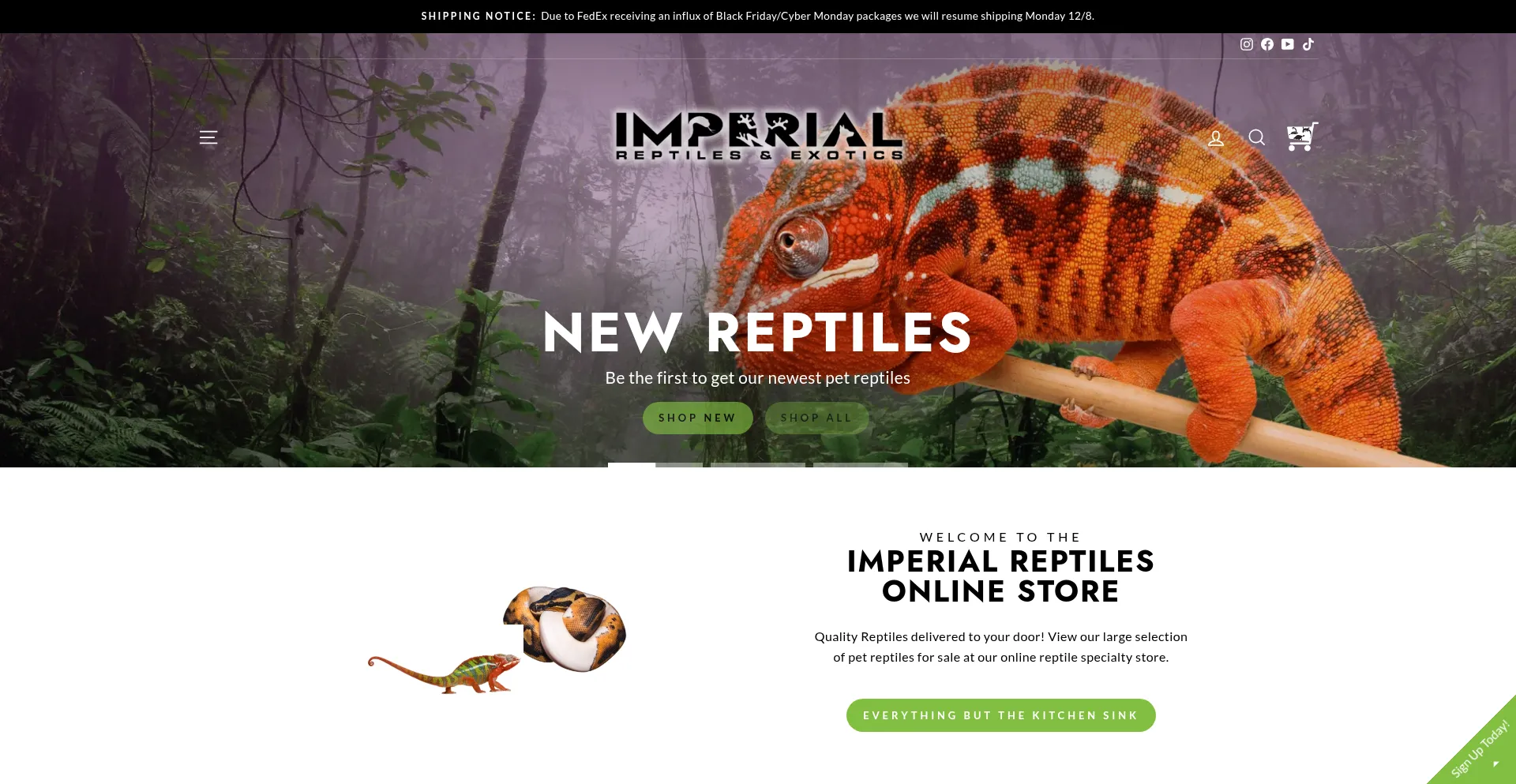
Task: Click the shipping notice announcement bar
Action: [758, 16]
